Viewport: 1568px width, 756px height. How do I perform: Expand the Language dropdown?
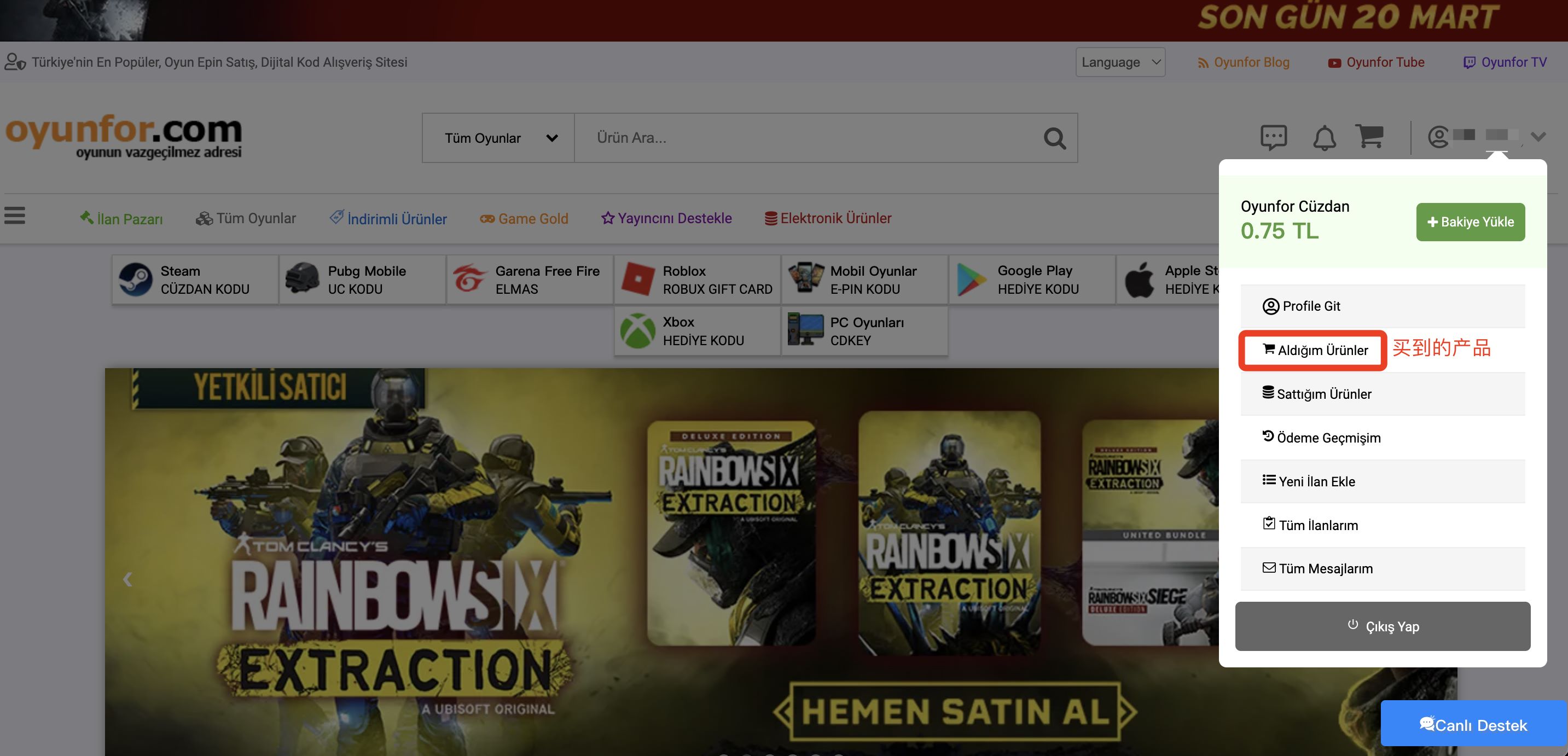tap(1120, 62)
